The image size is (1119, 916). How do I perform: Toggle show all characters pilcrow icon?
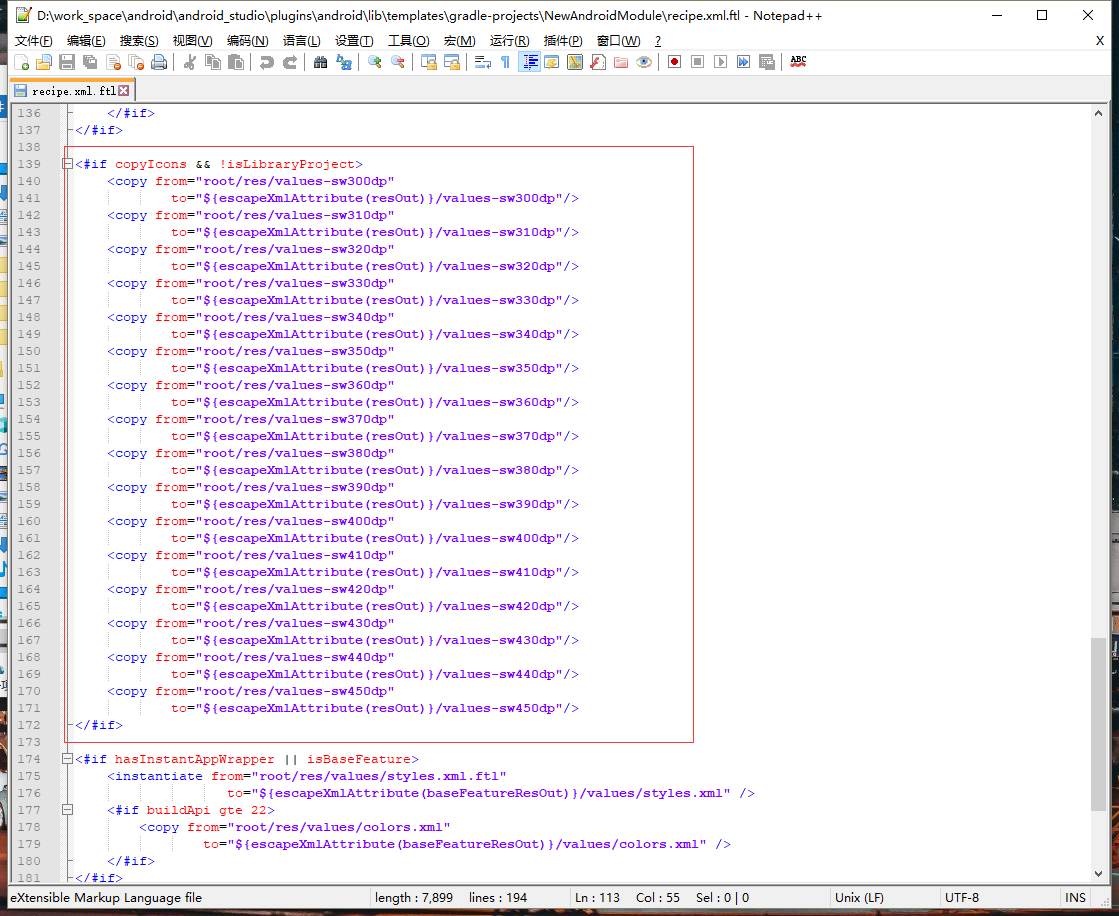(x=505, y=63)
